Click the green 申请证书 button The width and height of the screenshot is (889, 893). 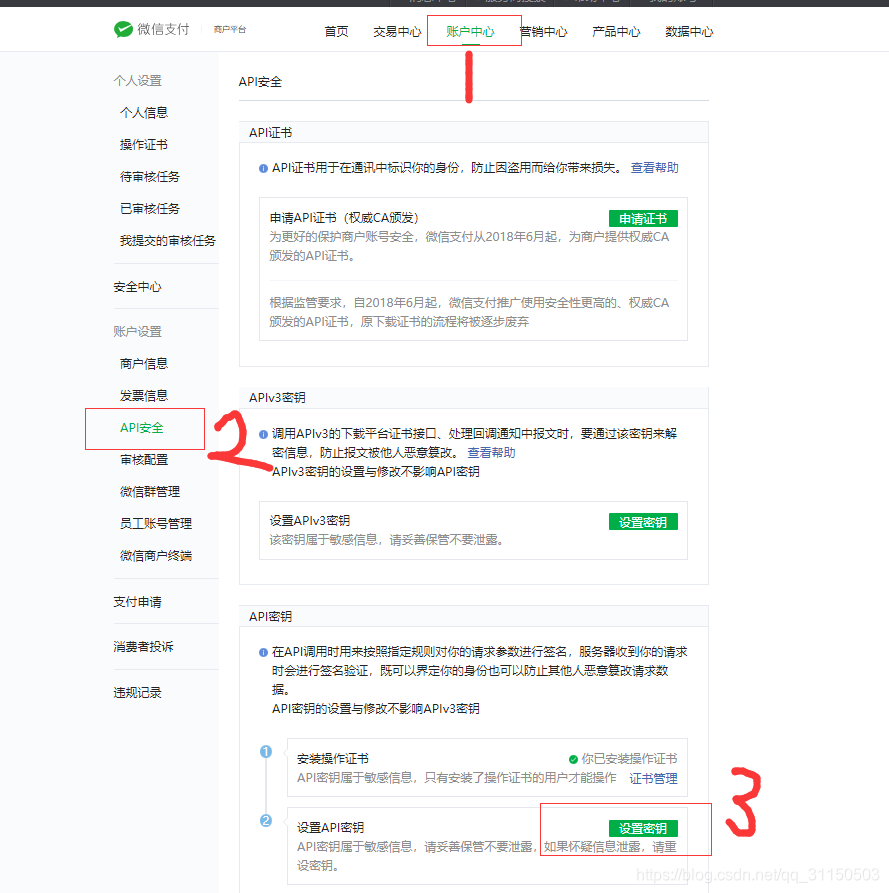(x=643, y=219)
